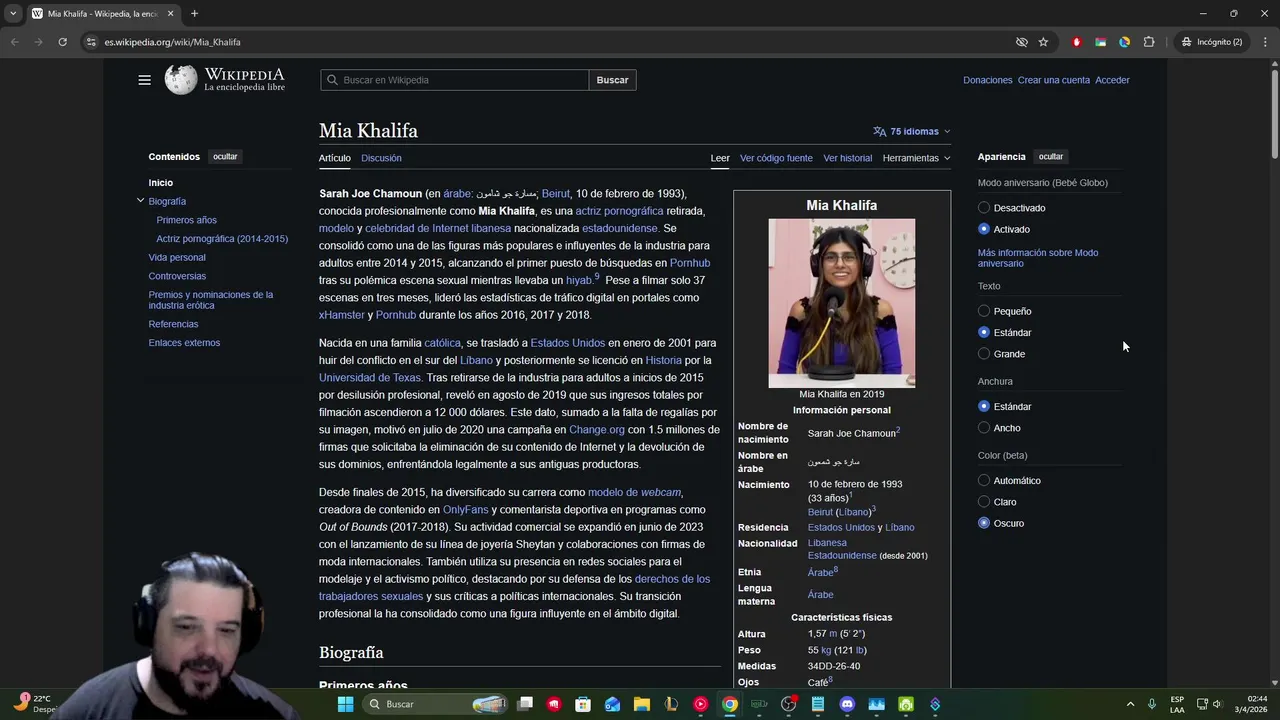Click the Buscar search button
The width and height of the screenshot is (1280, 720).
[x=612, y=80]
